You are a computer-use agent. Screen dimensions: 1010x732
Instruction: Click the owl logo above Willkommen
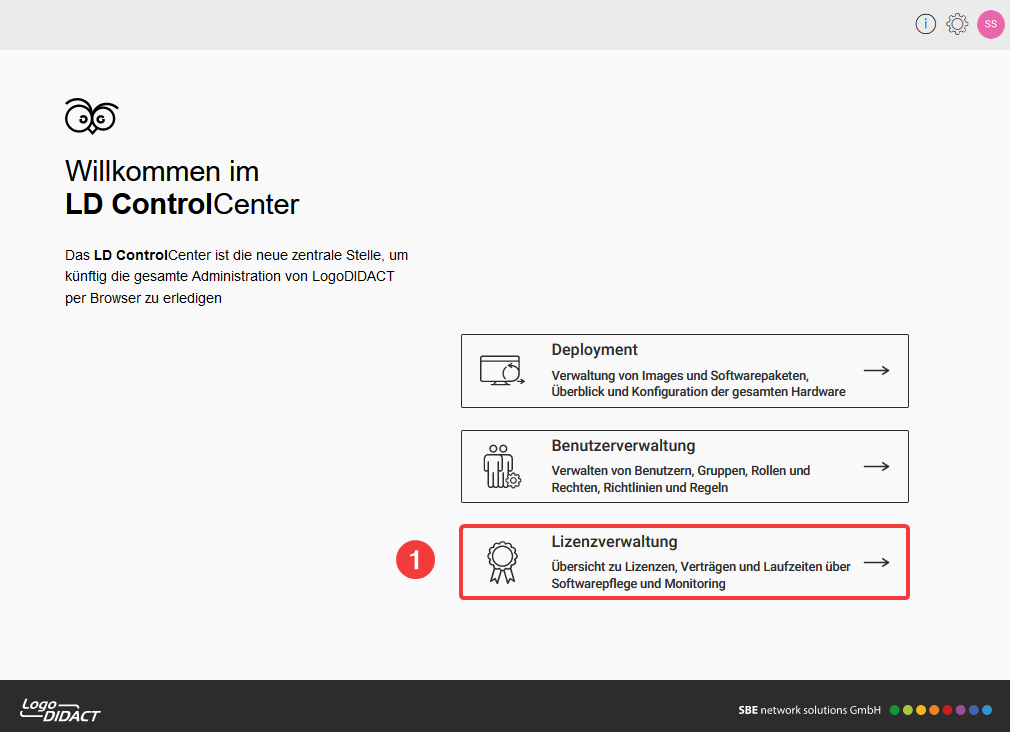(91, 116)
